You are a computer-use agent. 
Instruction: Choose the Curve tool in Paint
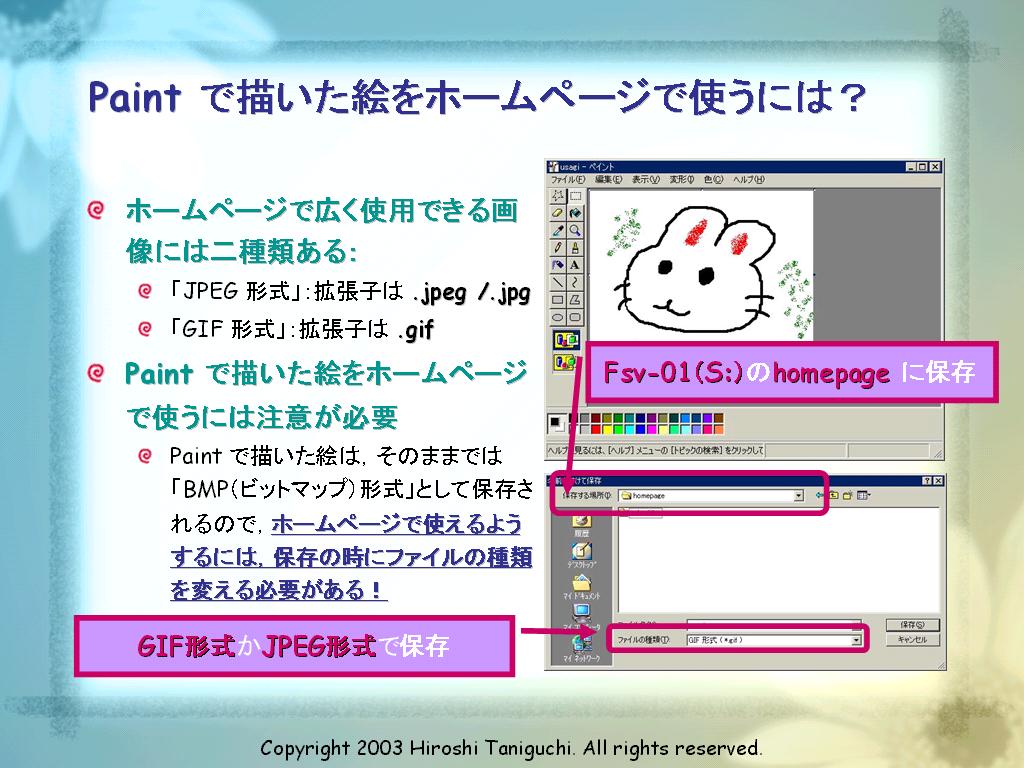575,283
